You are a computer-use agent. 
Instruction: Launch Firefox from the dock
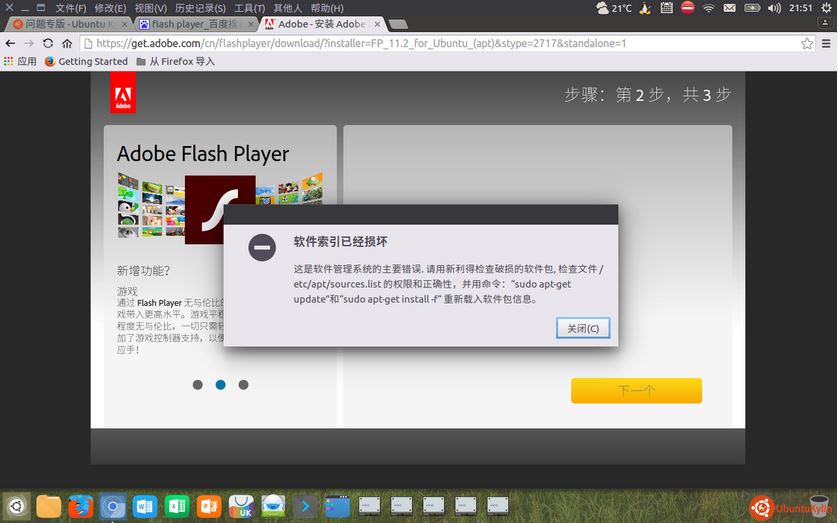pyautogui.click(x=81, y=506)
